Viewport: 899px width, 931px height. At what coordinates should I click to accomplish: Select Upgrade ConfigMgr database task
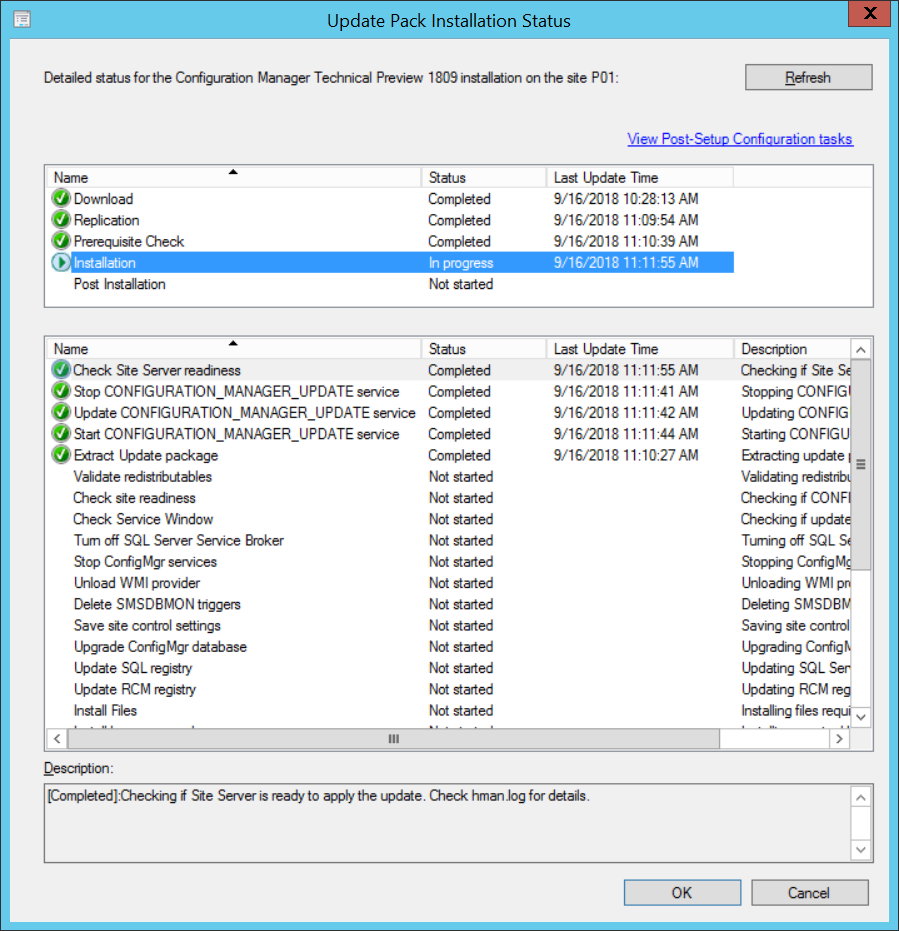coord(448,647)
